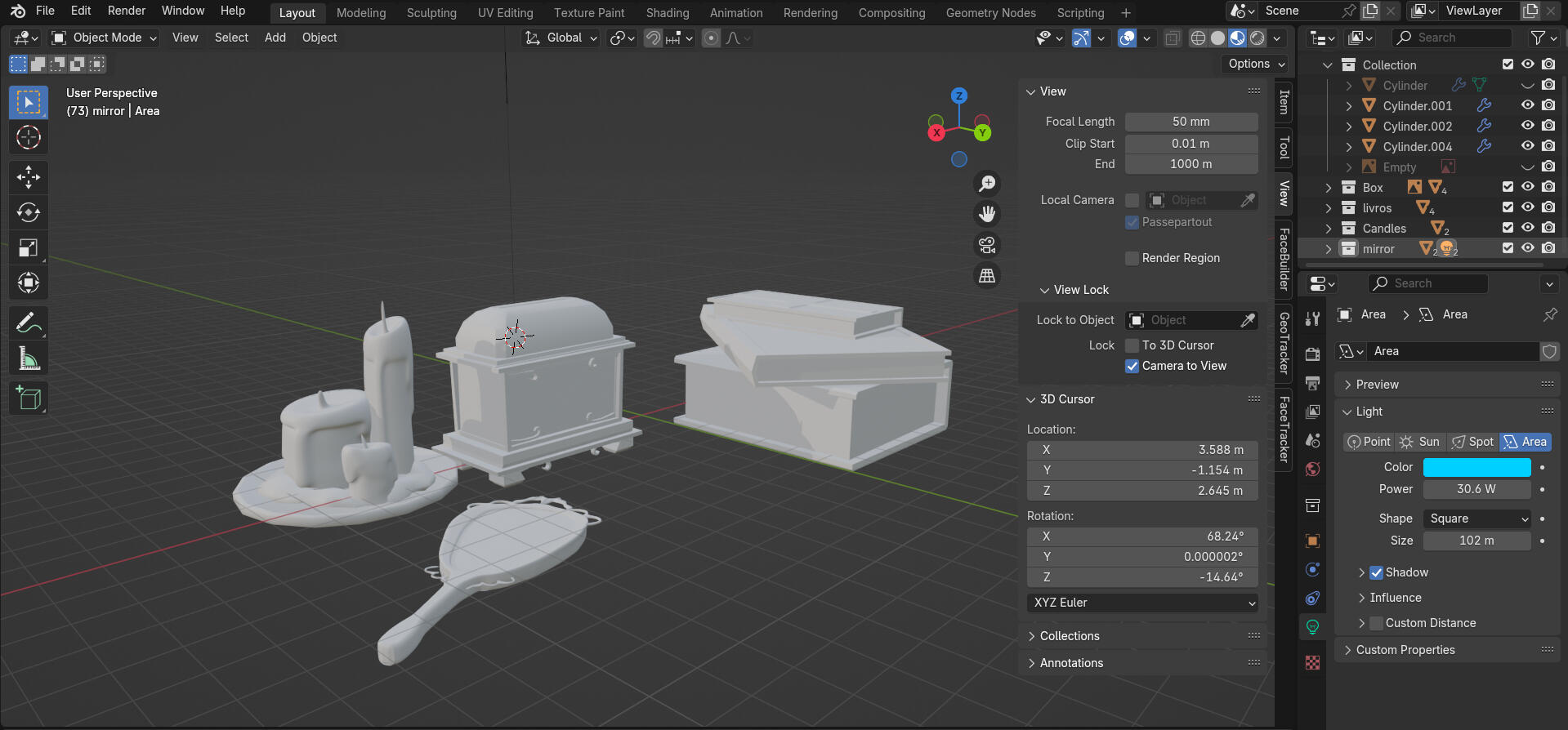
Task: Hide Cylinder.001 with eye icon
Action: (1527, 105)
